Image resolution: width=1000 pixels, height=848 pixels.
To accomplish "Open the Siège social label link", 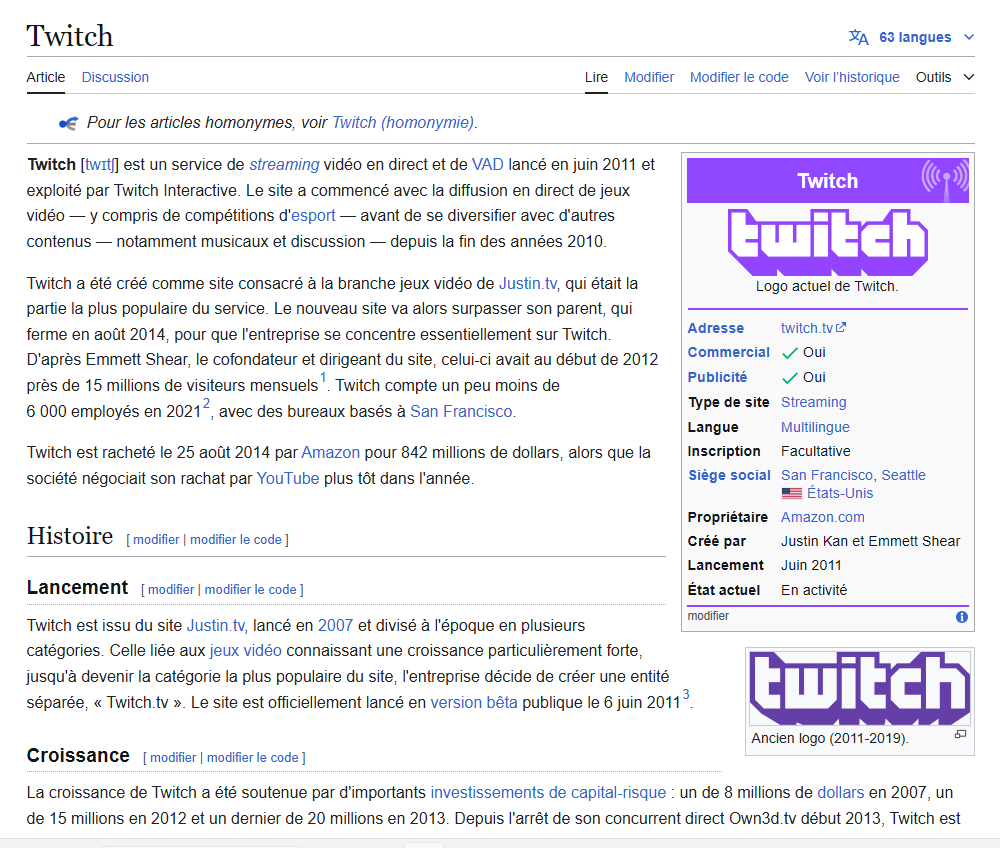I will tap(729, 476).
